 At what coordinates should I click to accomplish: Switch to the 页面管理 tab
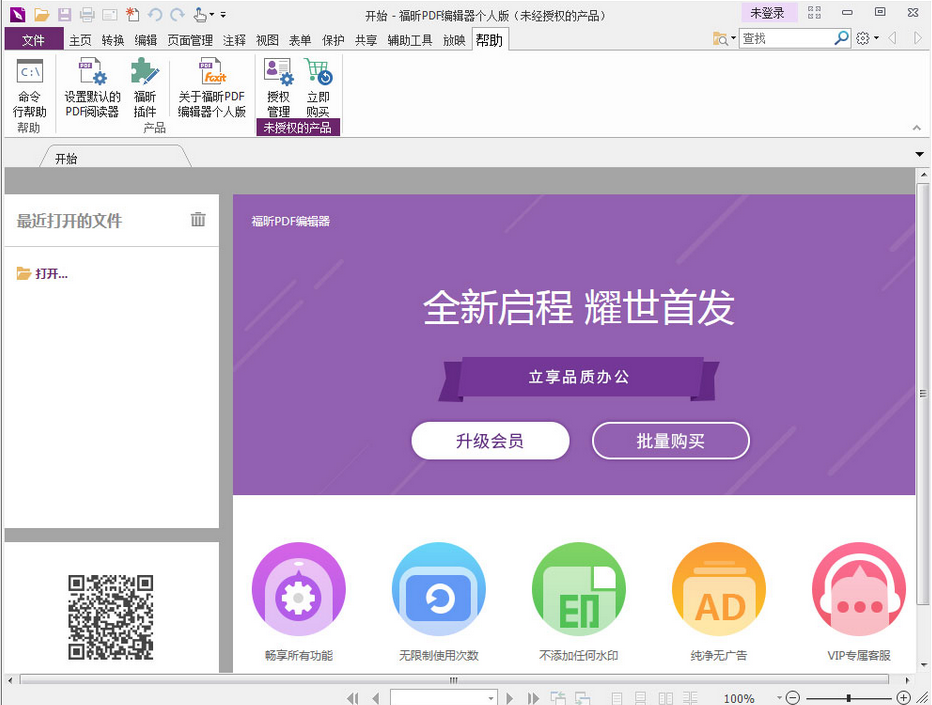[190, 40]
